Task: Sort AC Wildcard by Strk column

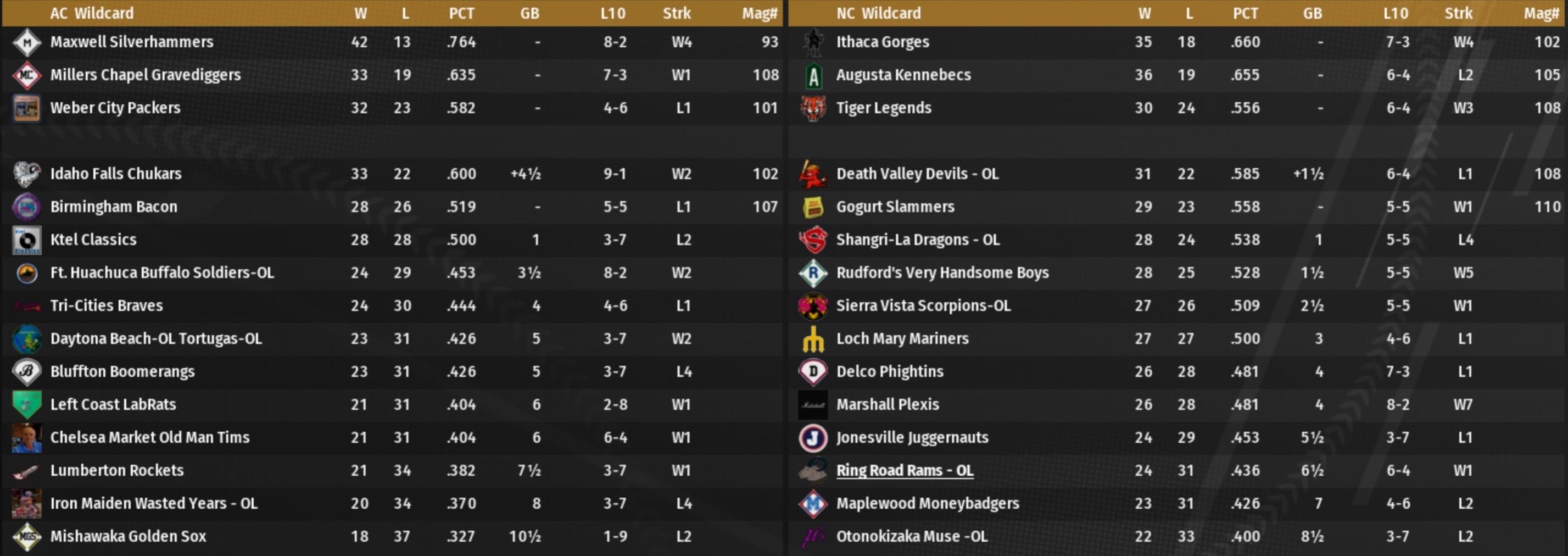Action: [677, 13]
